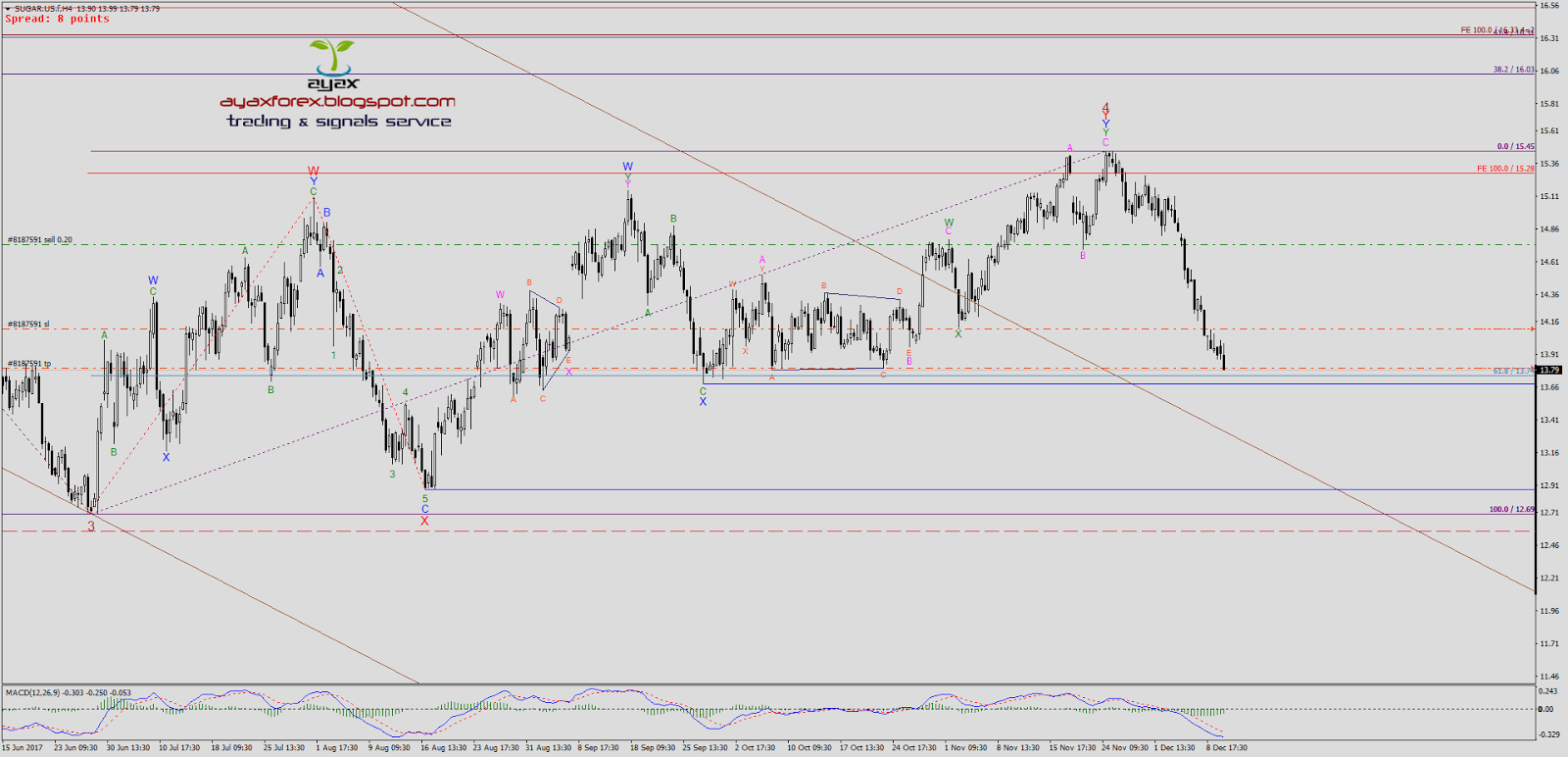
Task: Click the orange stop-loss arrow marker at right edge
Action: [1531, 329]
